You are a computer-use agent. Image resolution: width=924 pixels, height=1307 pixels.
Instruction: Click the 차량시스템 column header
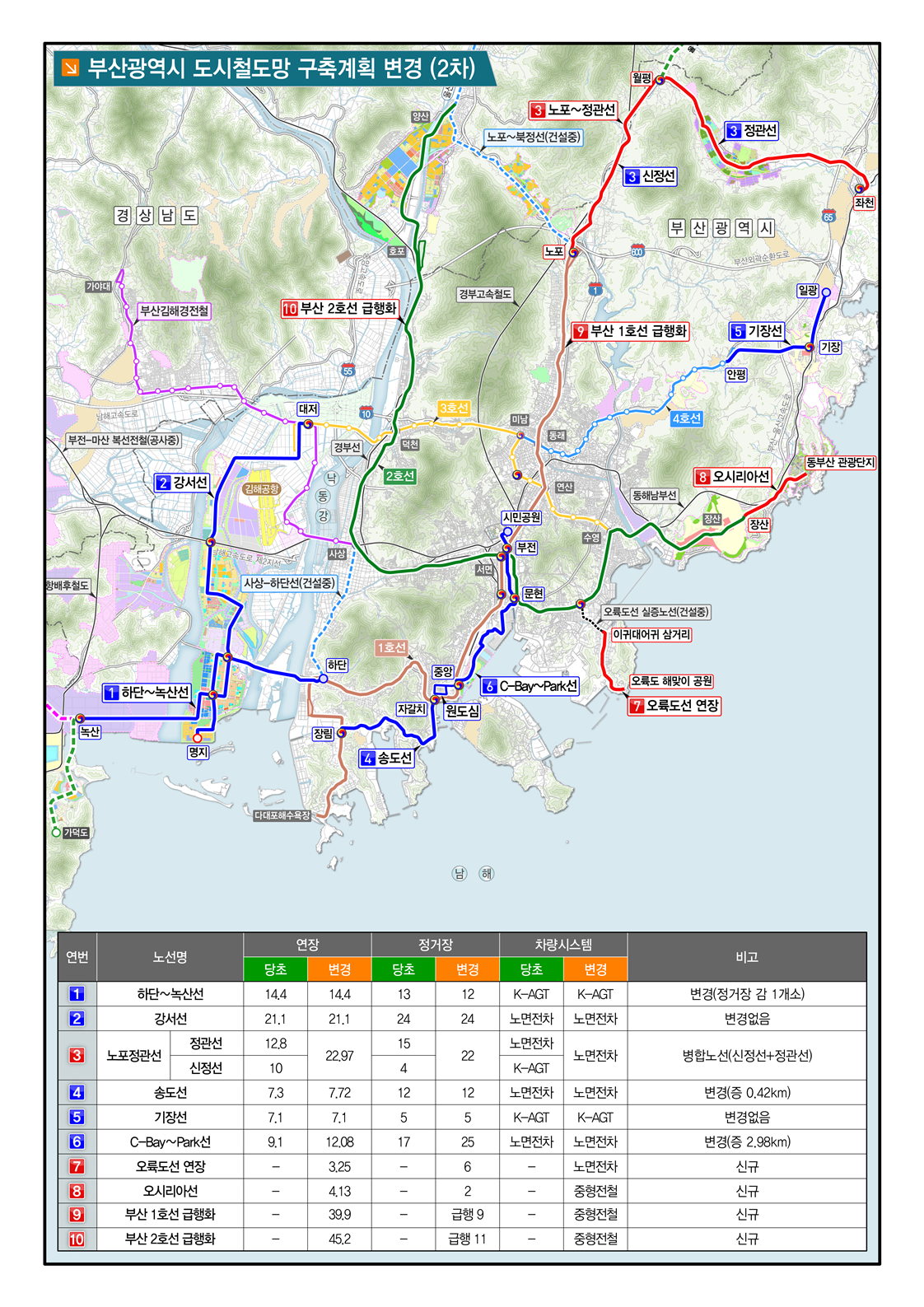coord(563,945)
